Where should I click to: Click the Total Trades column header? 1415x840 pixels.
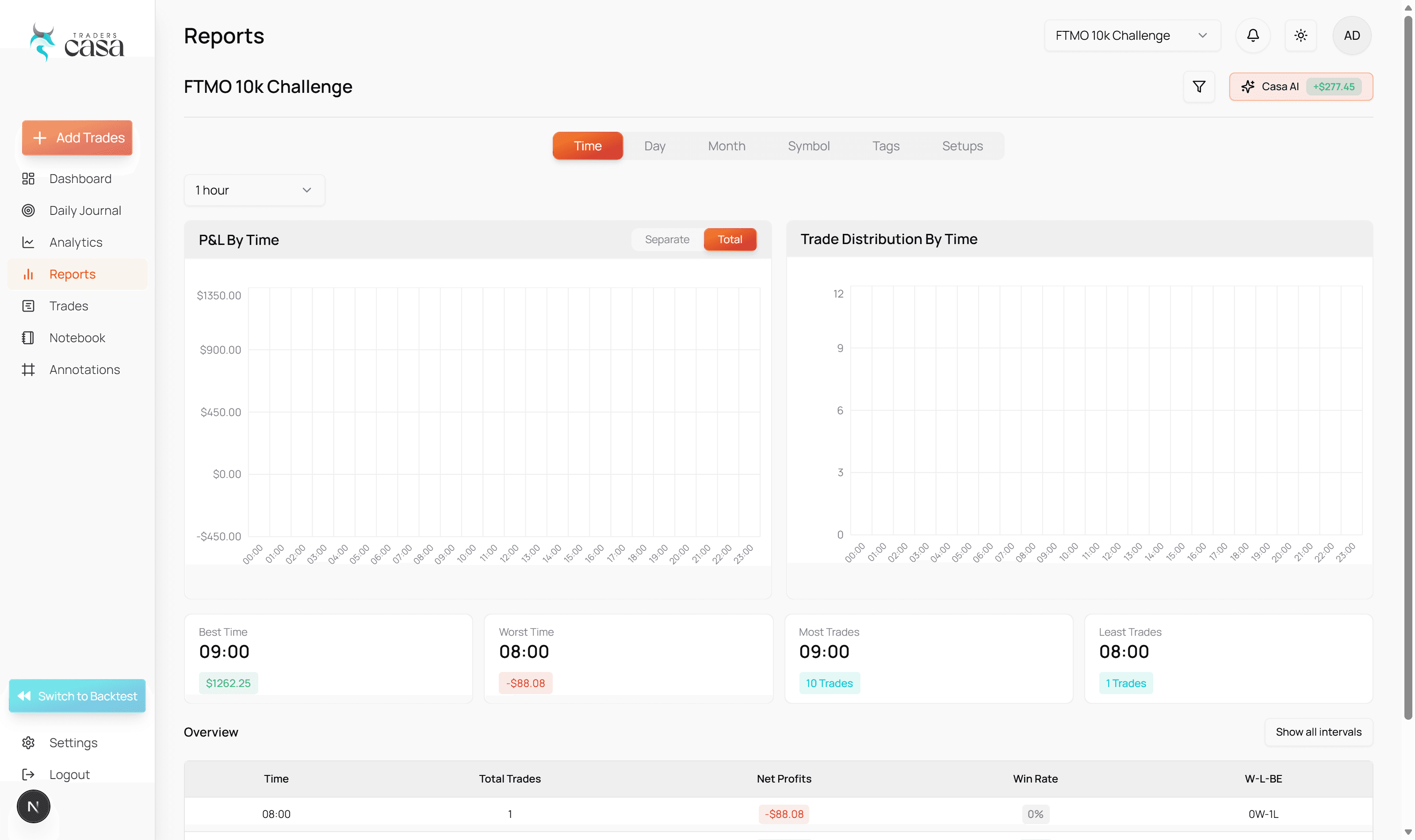point(509,778)
